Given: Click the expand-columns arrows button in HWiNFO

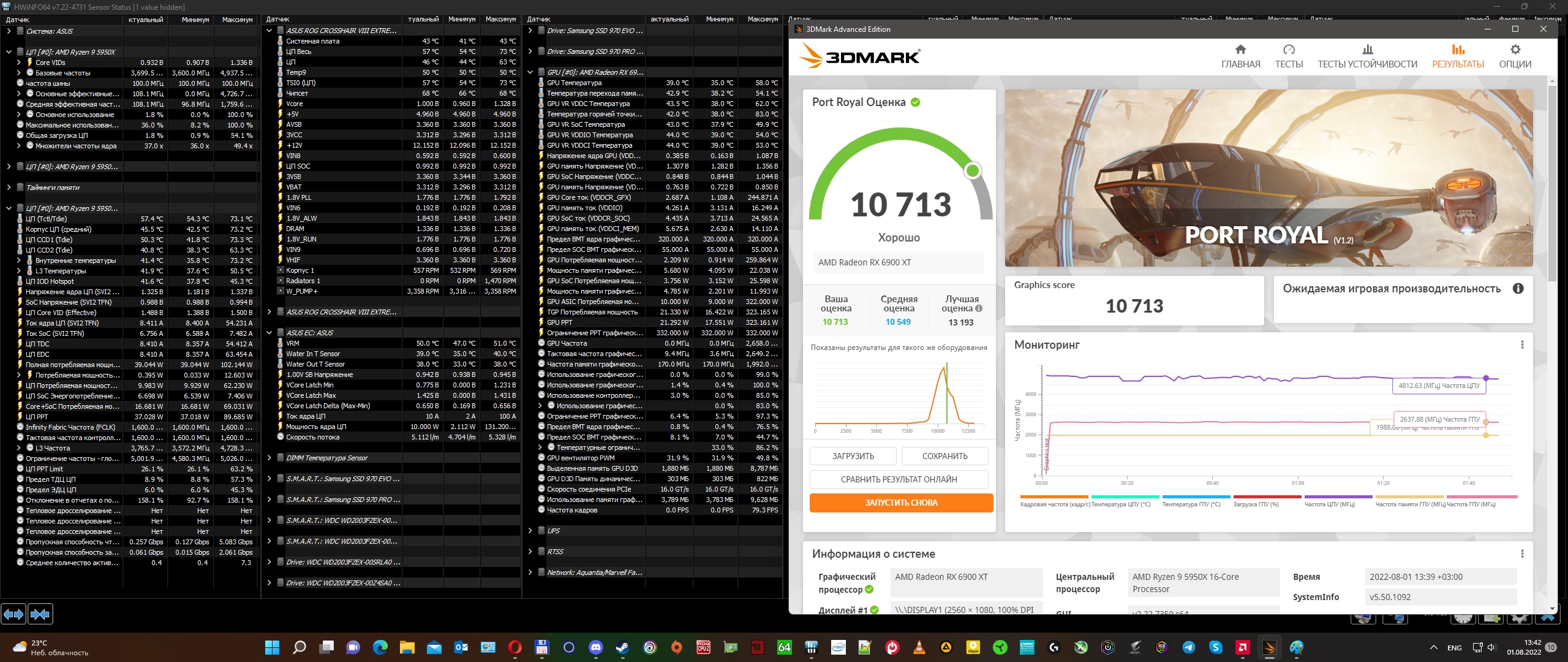Looking at the screenshot, I should coord(13,614).
